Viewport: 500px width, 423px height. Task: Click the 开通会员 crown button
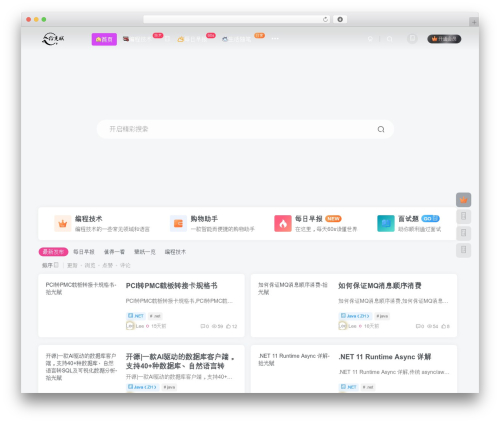[x=444, y=39]
